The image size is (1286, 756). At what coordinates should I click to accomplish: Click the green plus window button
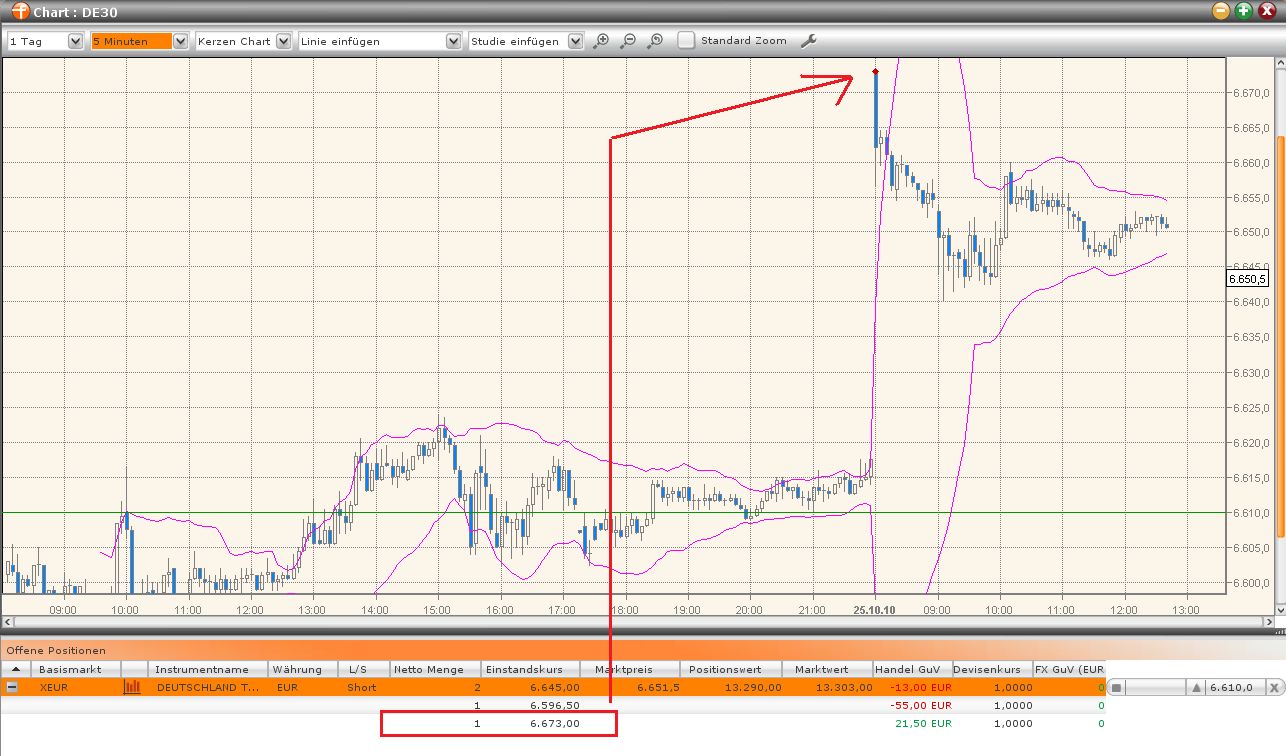[x=1243, y=11]
